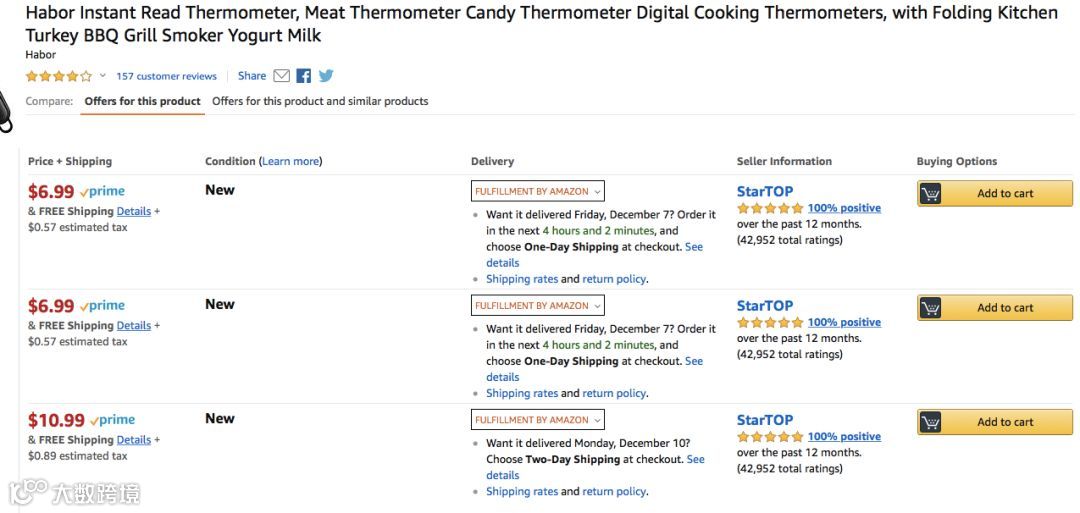The height and width of the screenshot is (513, 1080).
Task: Share the product on Twitter
Action: pos(326,76)
